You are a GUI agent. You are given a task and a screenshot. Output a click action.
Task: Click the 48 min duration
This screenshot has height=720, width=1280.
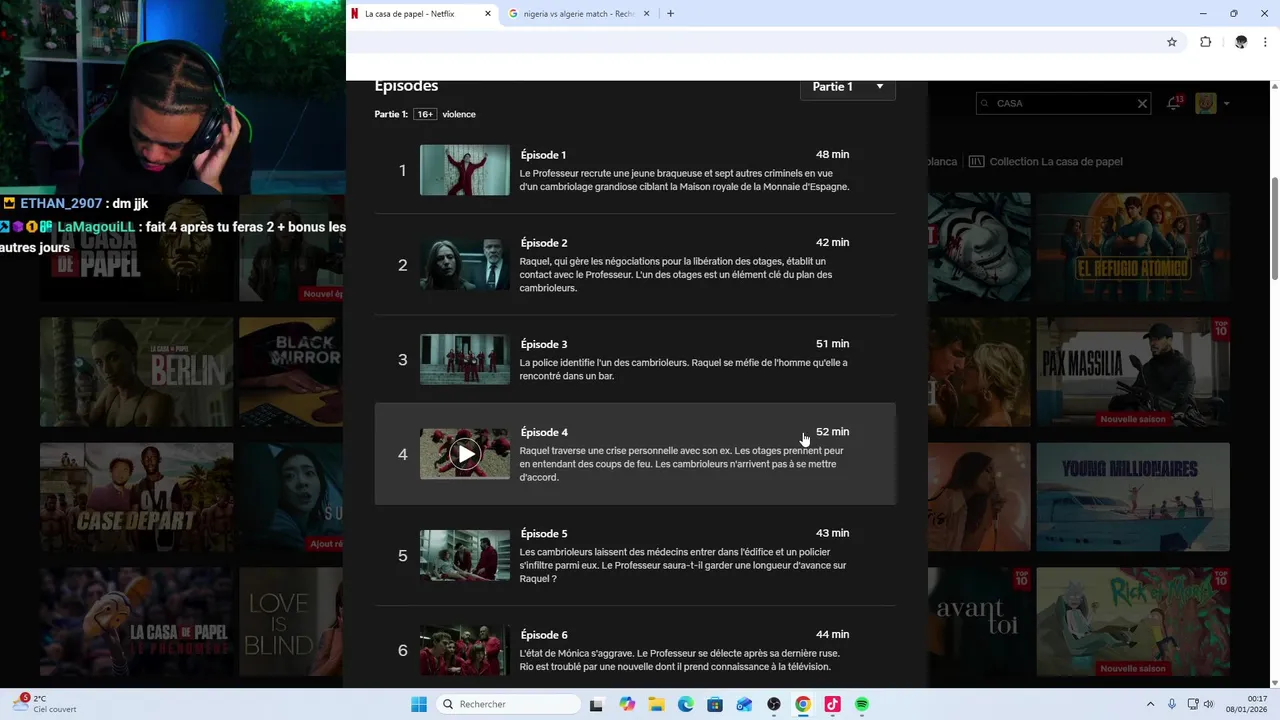832,154
